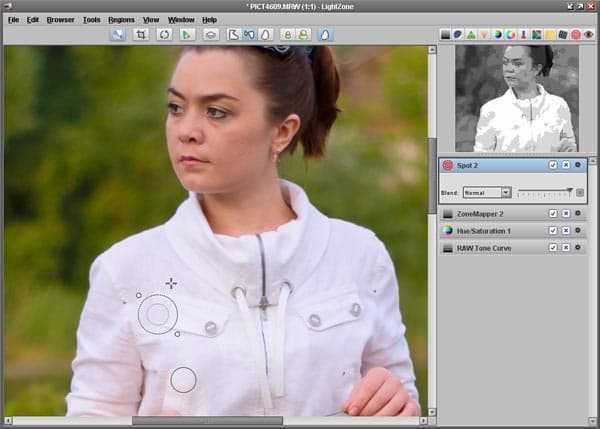Add the dark grid Clone tool
This screenshot has height=429, width=600.
point(563,35)
